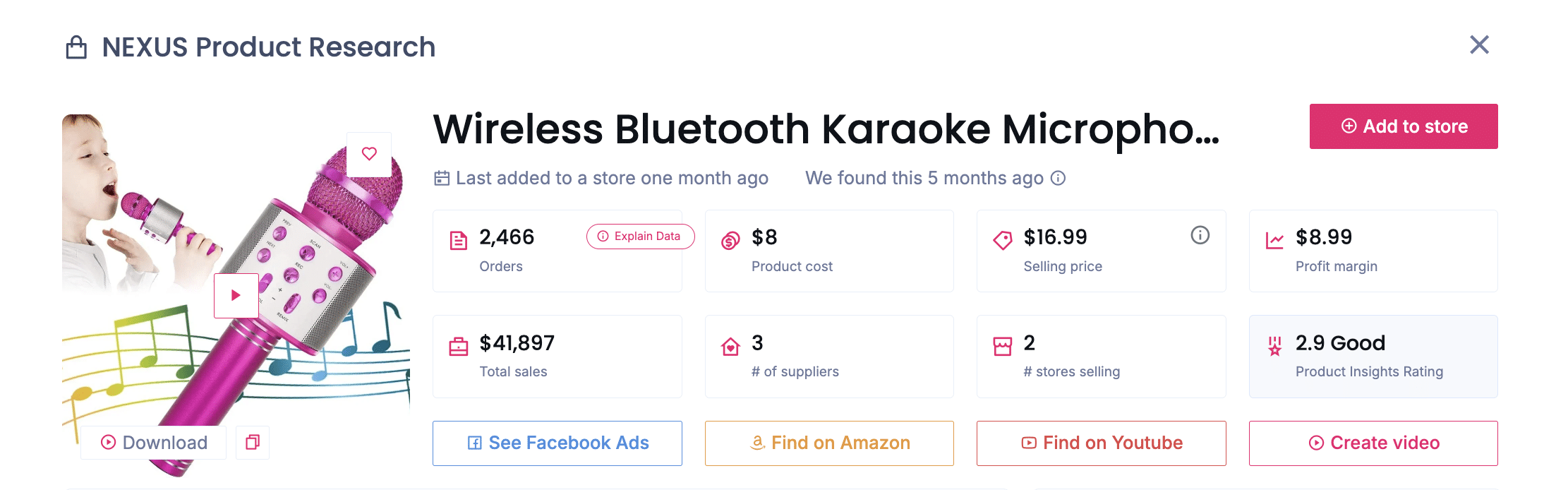The width and height of the screenshot is (1568, 490).
Task: Click the Orders document icon
Action: click(x=459, y=241)
